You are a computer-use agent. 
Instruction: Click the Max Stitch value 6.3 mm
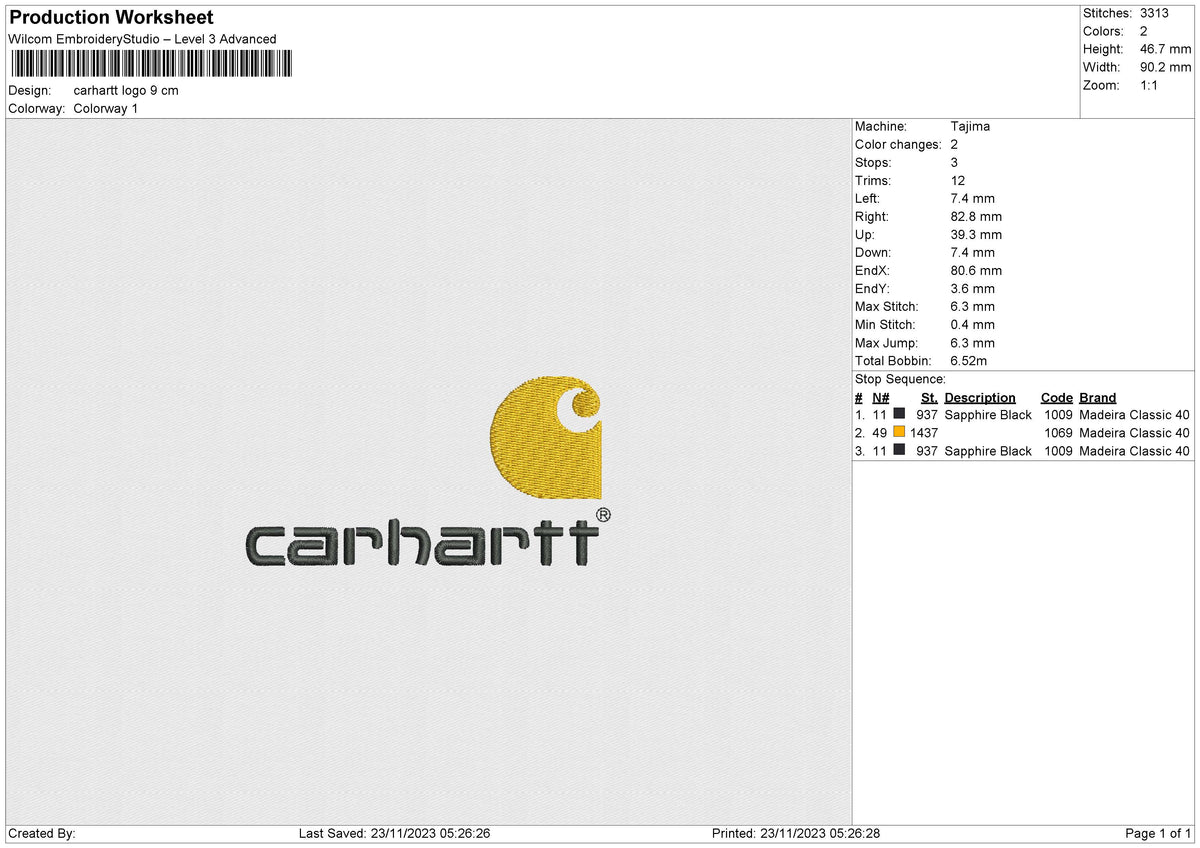click(x=972, y=307)
